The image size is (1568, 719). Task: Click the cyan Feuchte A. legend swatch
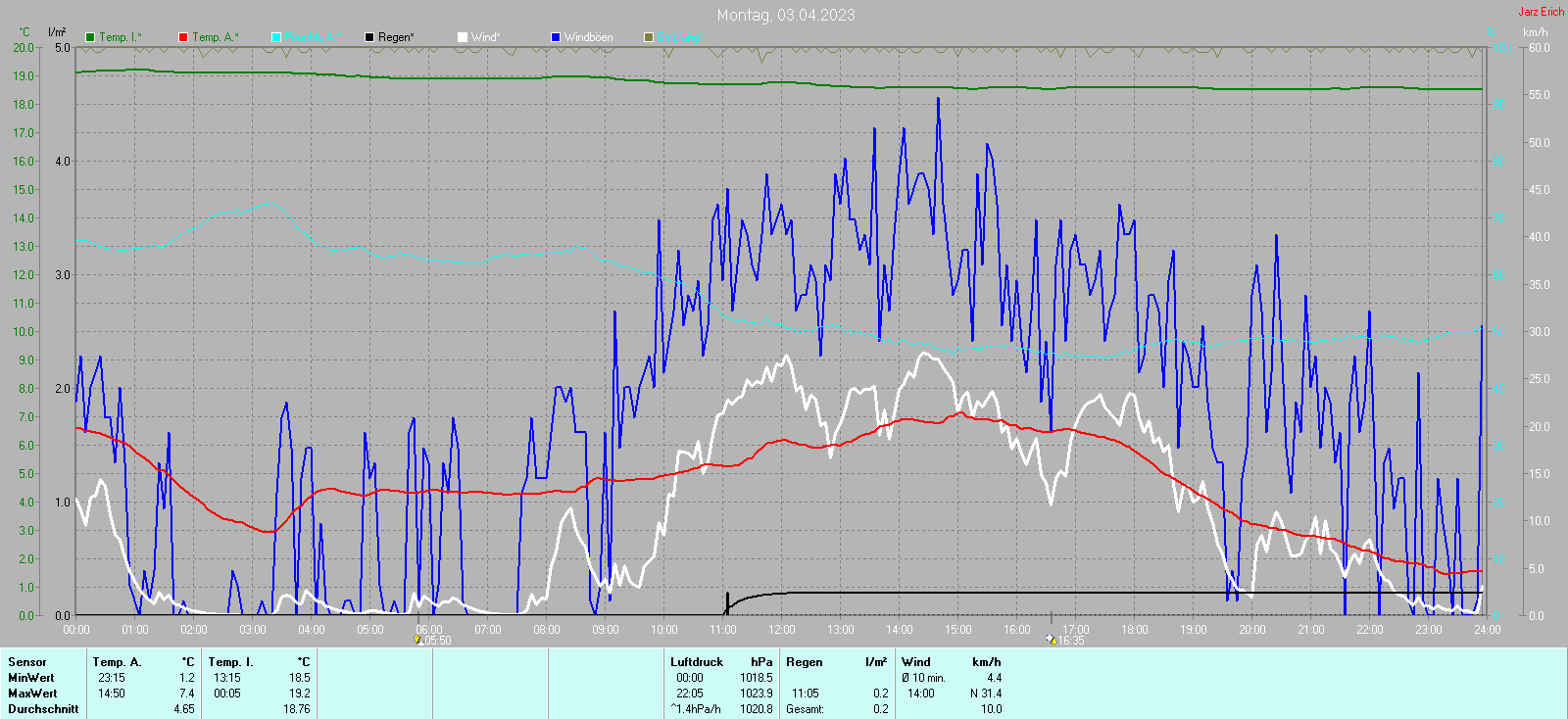click(x=276, y=37)
